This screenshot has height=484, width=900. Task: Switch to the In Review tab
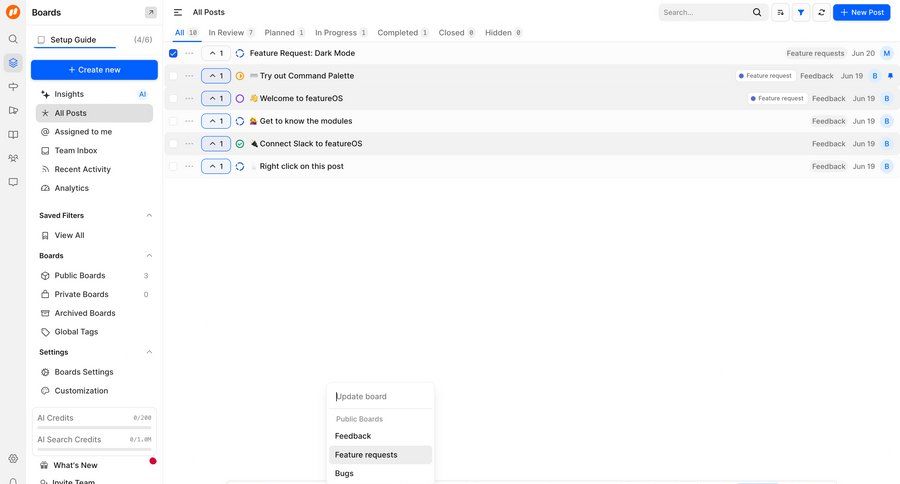point(231,33)
